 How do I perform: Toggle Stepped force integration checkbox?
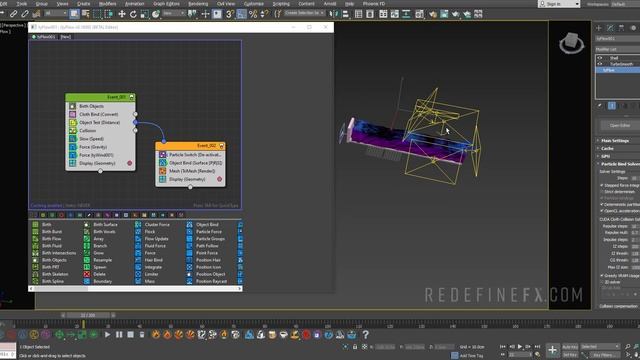pyautogui.click(x=602, y=185)
